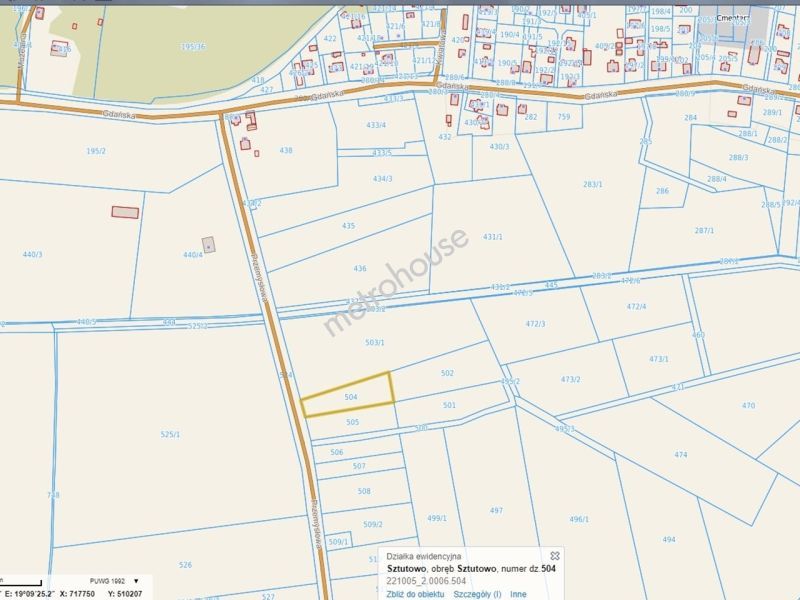Click parcel label 509/2
The width and height of the screenshot is (800, 600).
point(372,524)
